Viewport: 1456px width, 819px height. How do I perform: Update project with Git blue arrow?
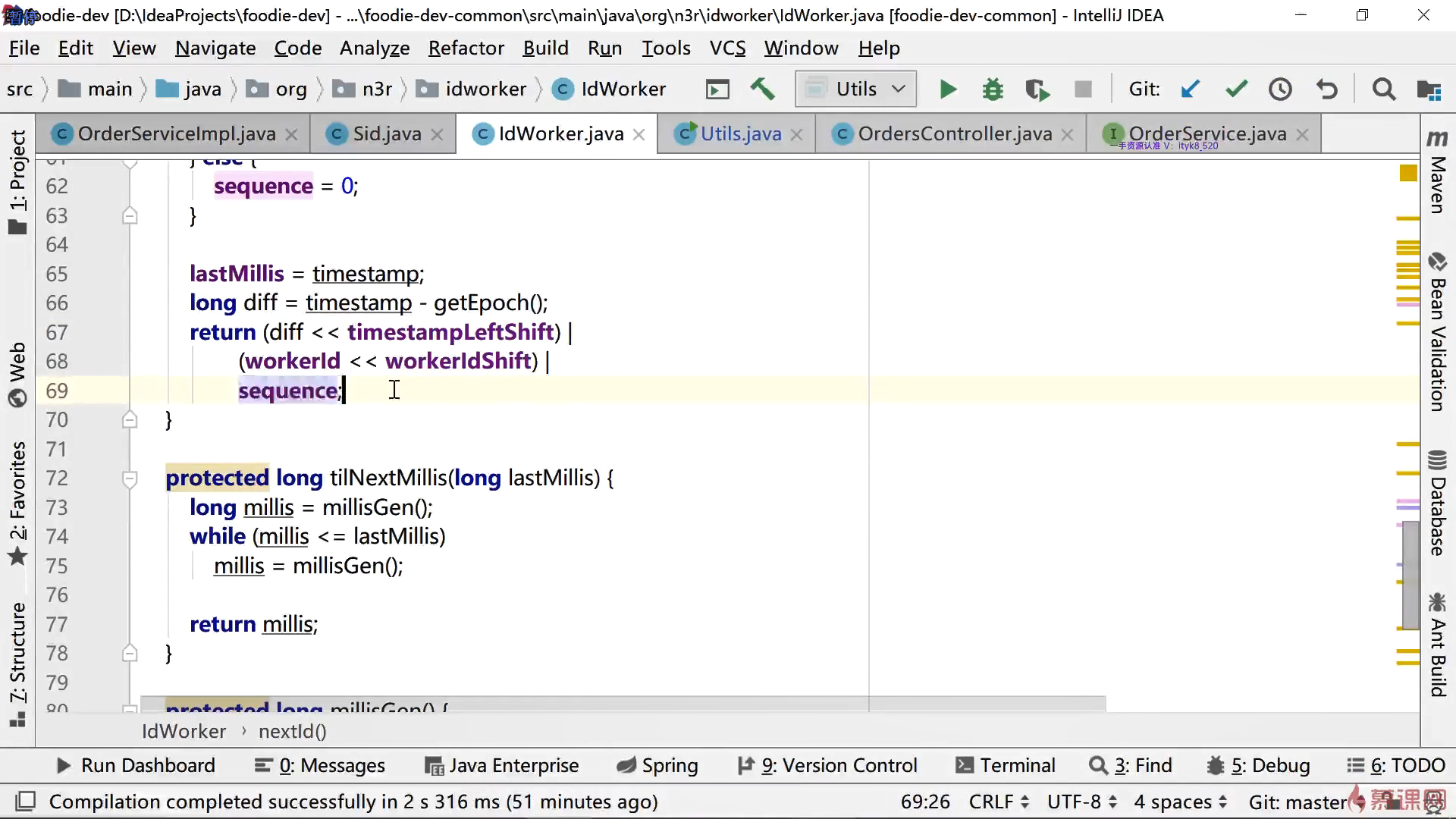pos(1190,89)
